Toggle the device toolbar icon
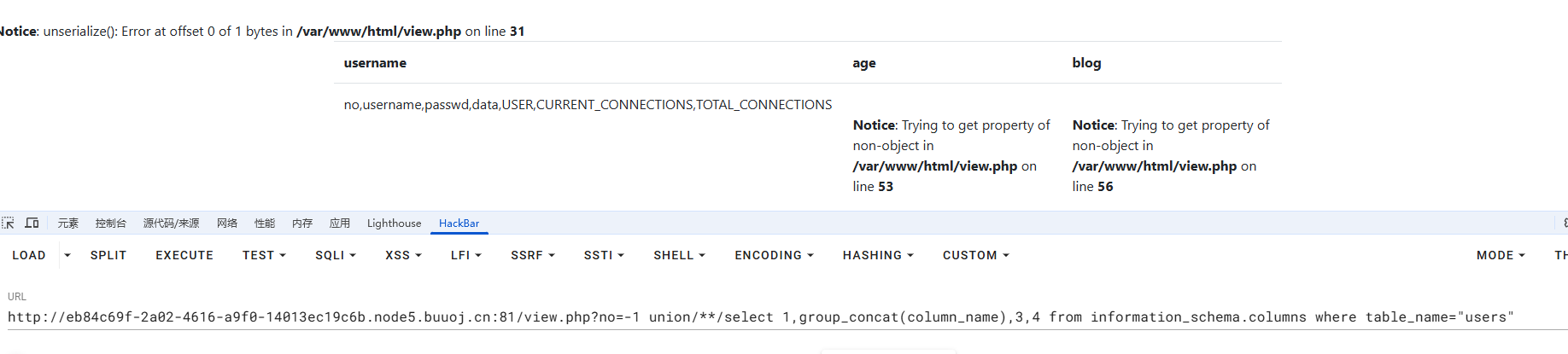The height and width of the screenshot is (354, 1568). coord(32,223)
